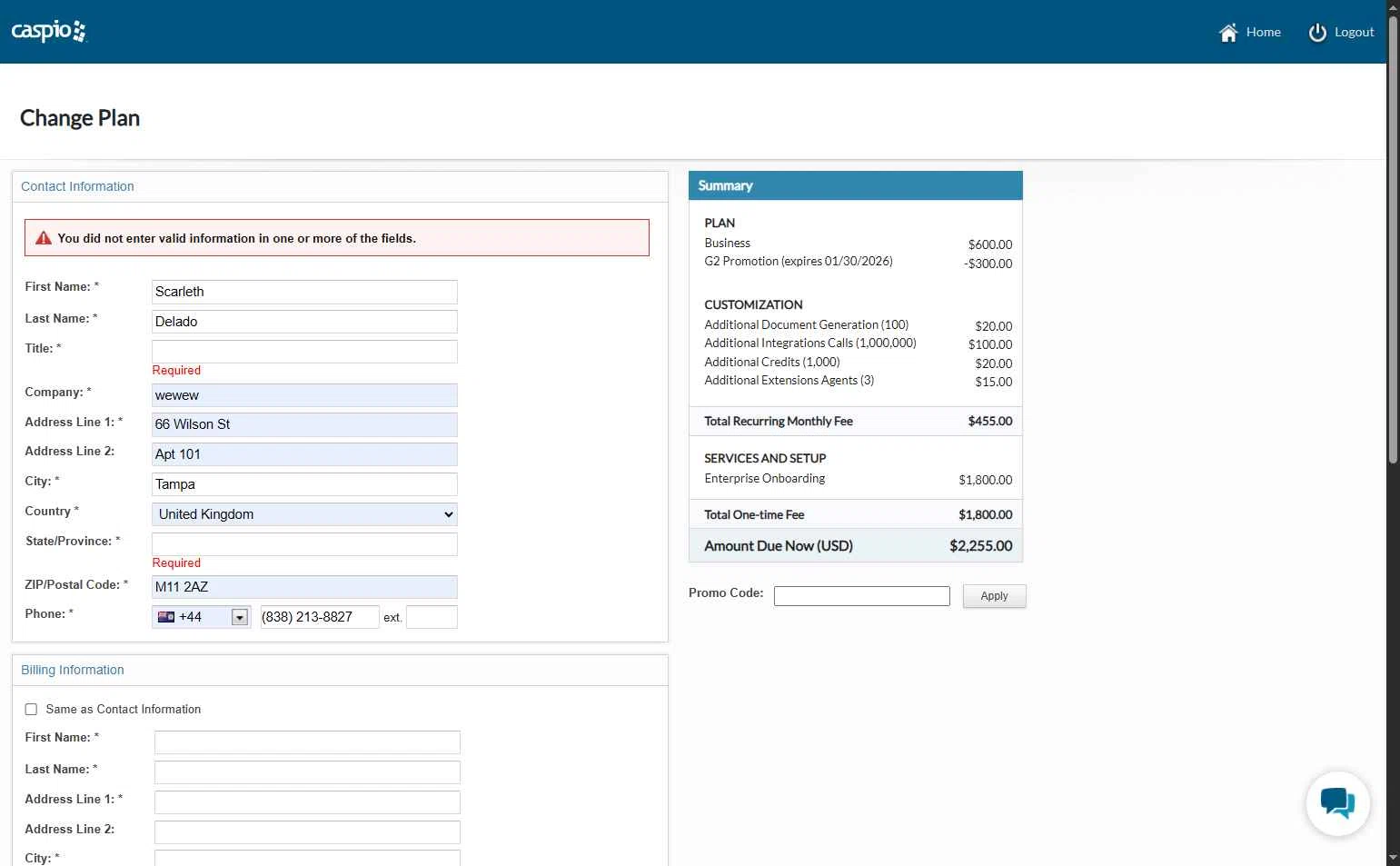Click the phone number field
This screenshot has width=1400, height=866.
pos(320,617)
